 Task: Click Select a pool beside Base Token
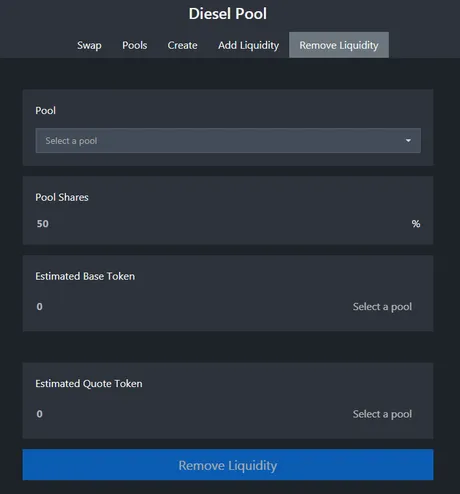coord(382,307)
